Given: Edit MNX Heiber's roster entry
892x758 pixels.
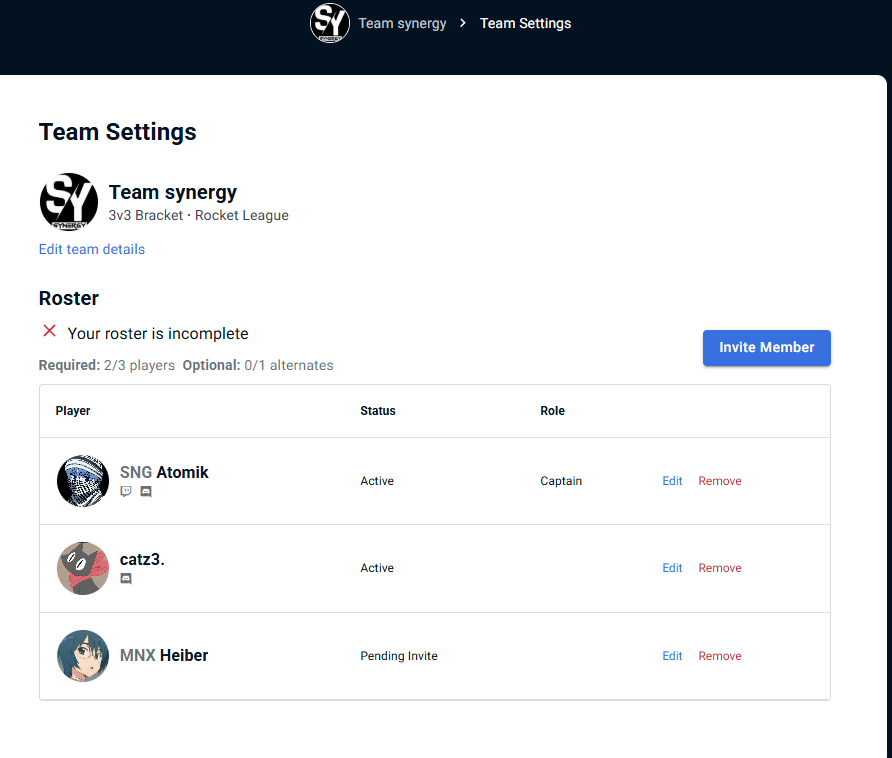Looking at the screenshot, I should [672, 656].
